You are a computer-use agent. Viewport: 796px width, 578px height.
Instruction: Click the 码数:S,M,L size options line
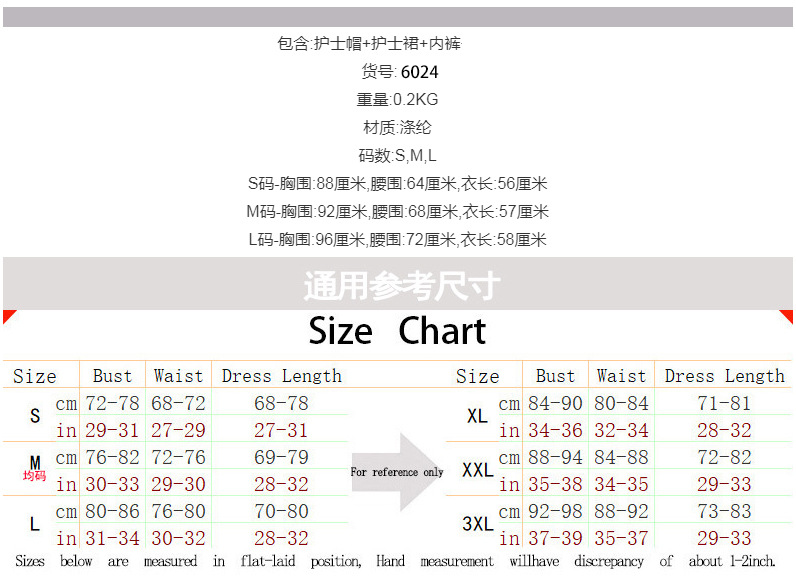397,156
